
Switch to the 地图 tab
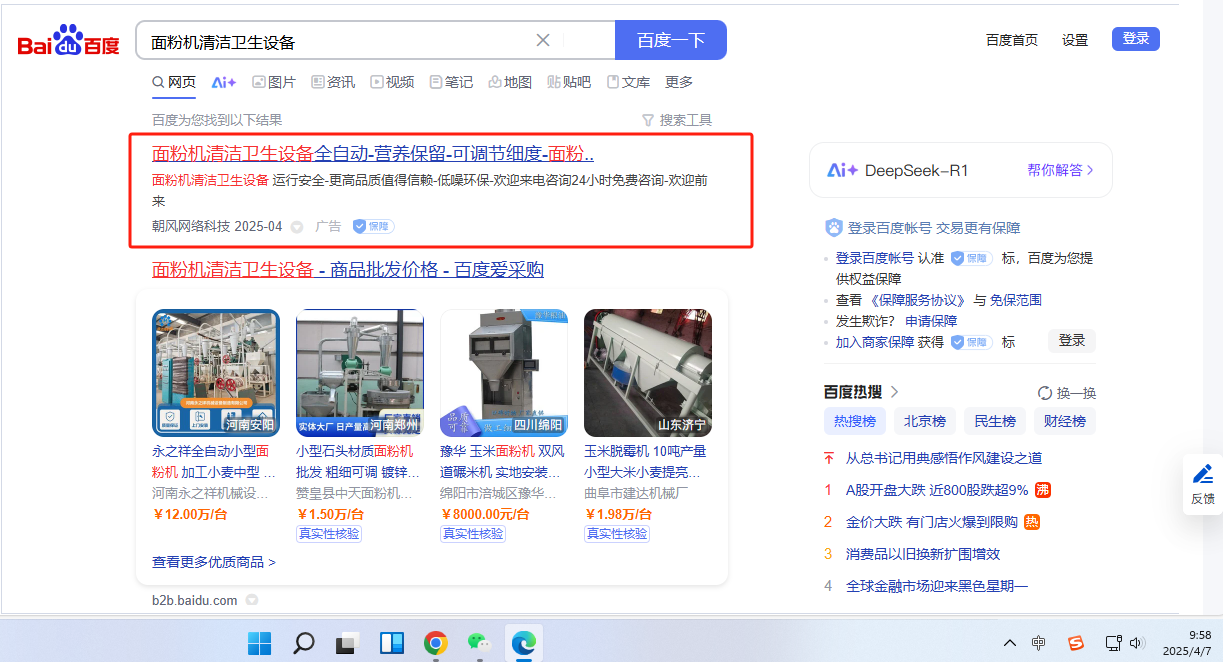pos(510,82)
